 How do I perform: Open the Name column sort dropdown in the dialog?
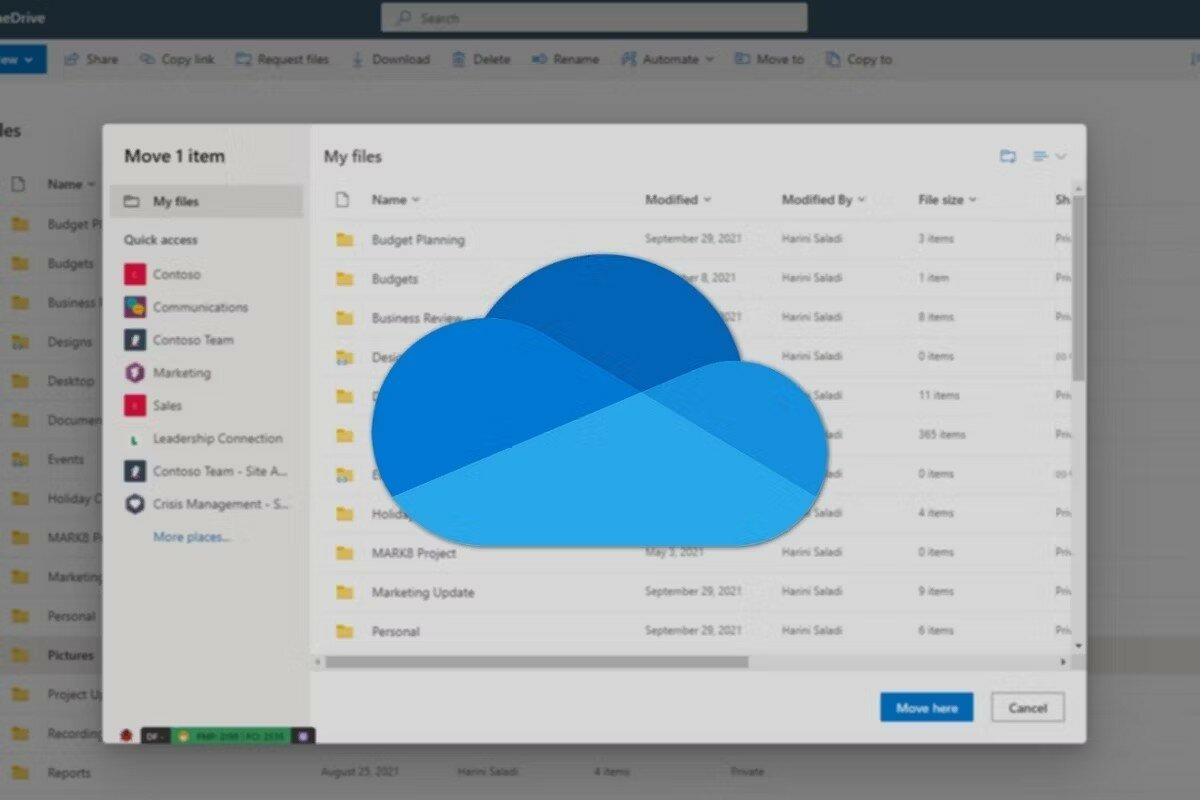[416, 200]
